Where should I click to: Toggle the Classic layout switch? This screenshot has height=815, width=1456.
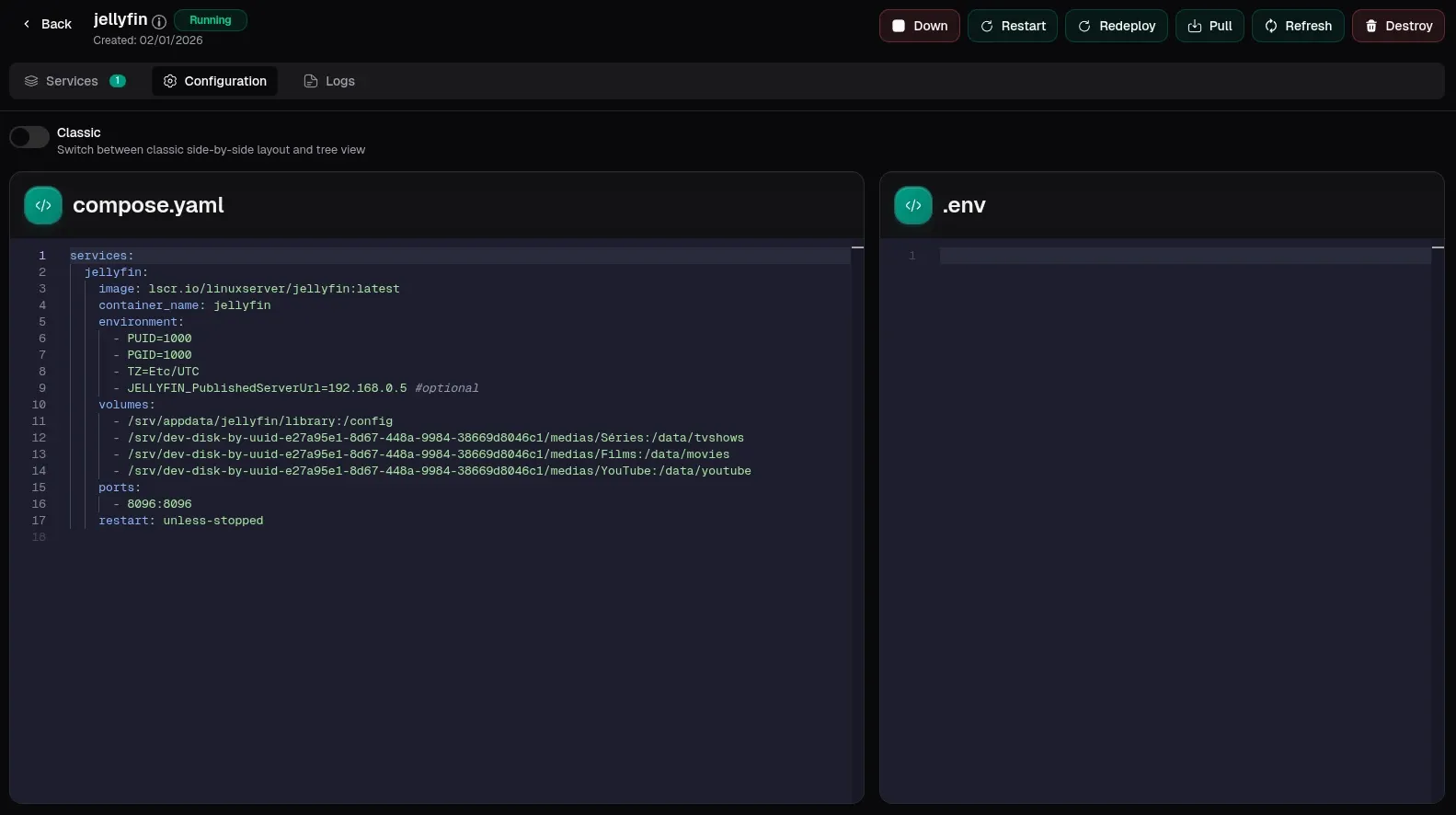point(29,137)
